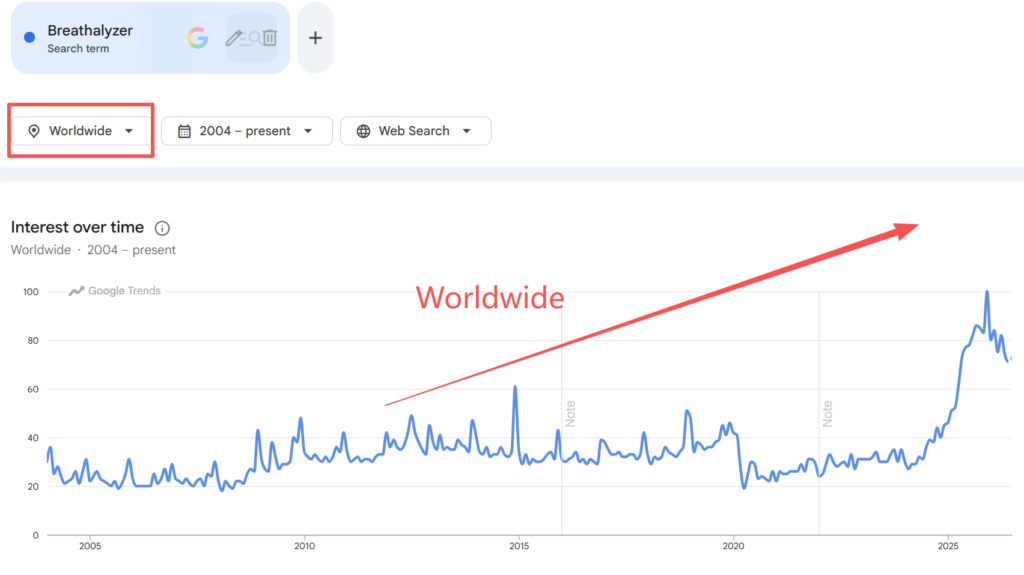
Task: Click the Breathalyzer search term text
Action: click(90, 31)
